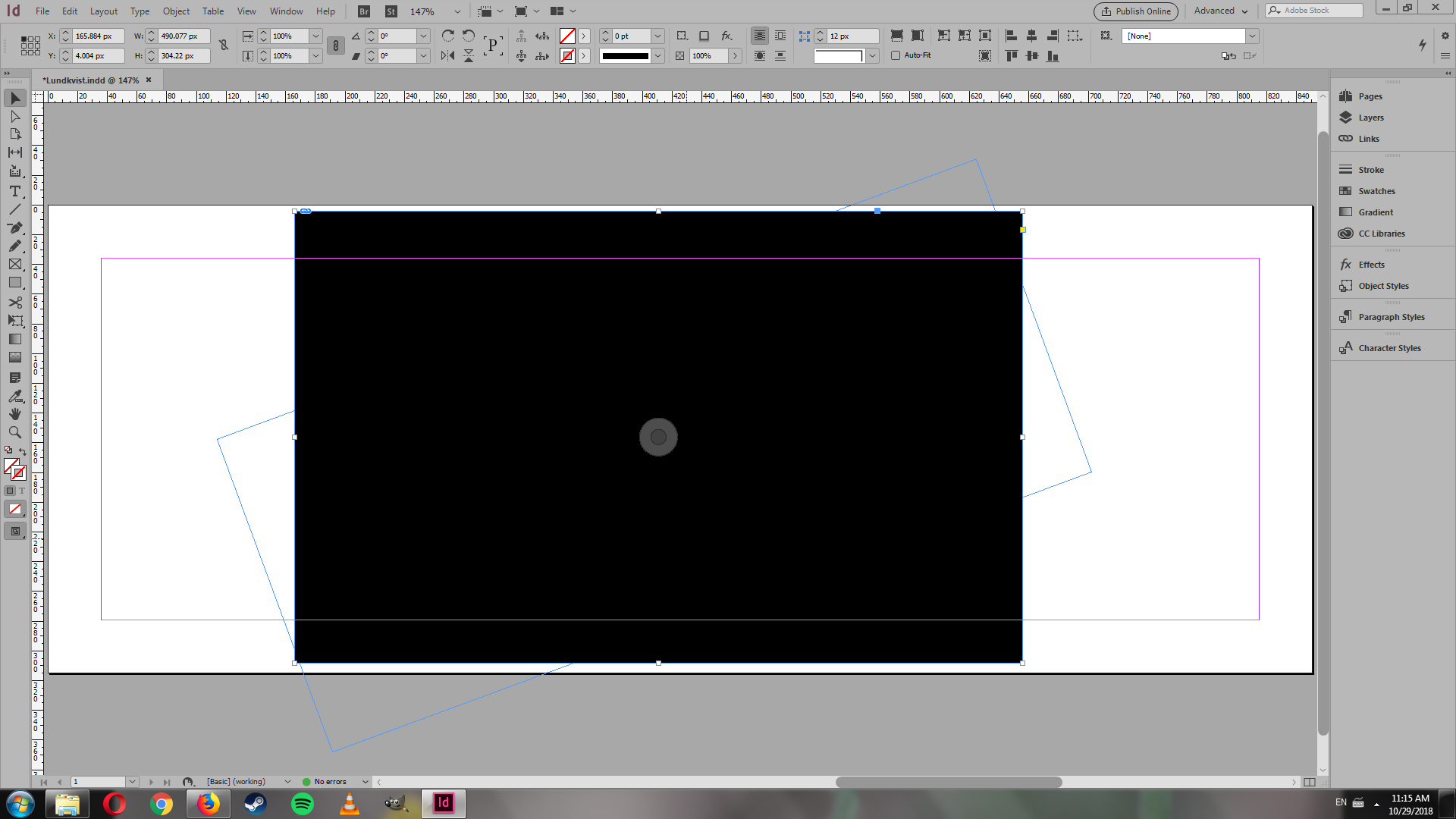Toggle constrain proportions for scaling
This screenshot has width=1456, height=819.
coord(336,45)
